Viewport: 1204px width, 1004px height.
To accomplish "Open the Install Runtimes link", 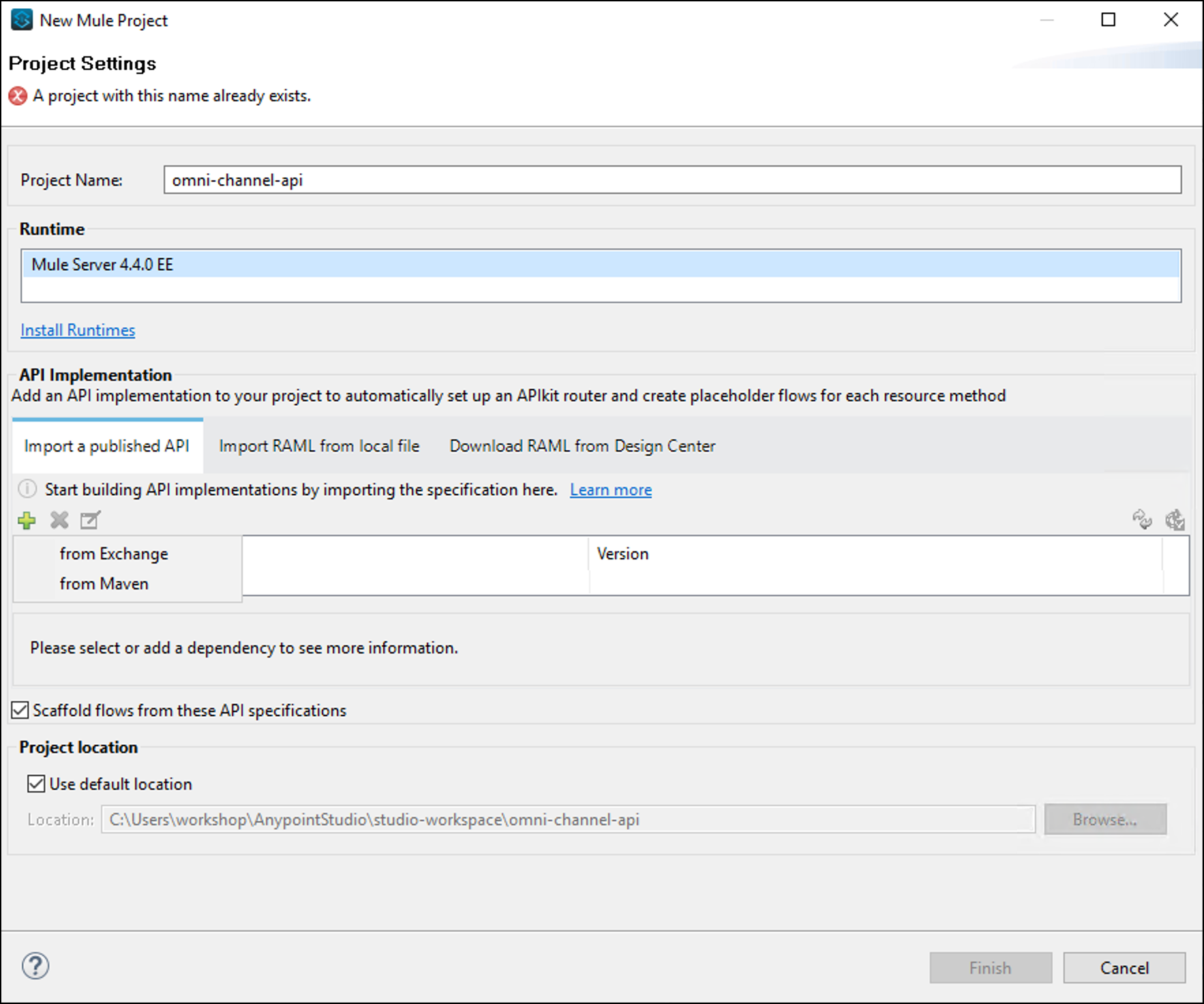I will click(78, 330).
